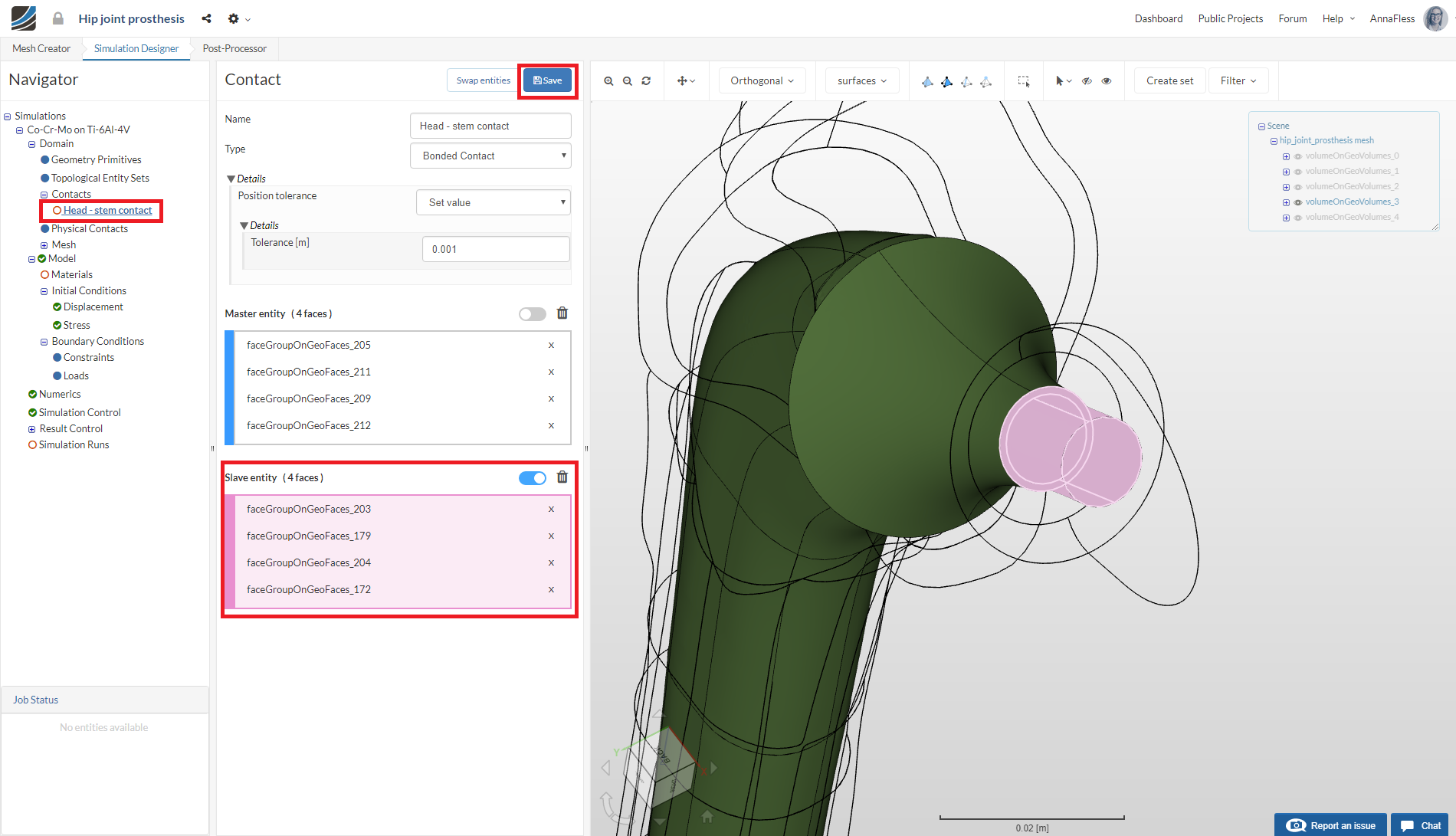Click the share icon beside the project title
Screen dimensions: 1456x836
(x=206, y=18)
